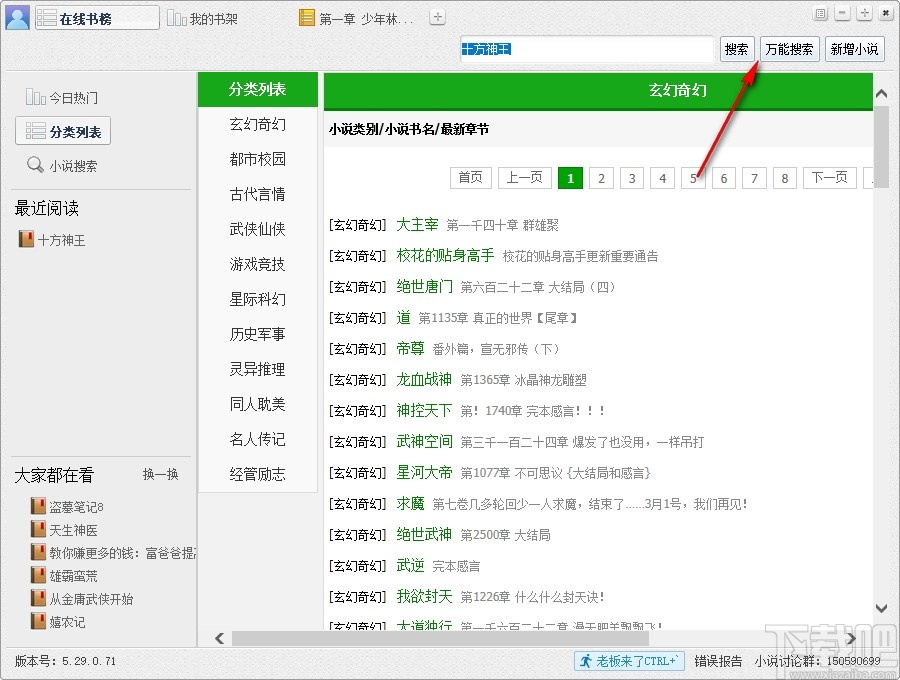
Task: Click the plus icon to add a tab
Action: [x=437, y=16]
